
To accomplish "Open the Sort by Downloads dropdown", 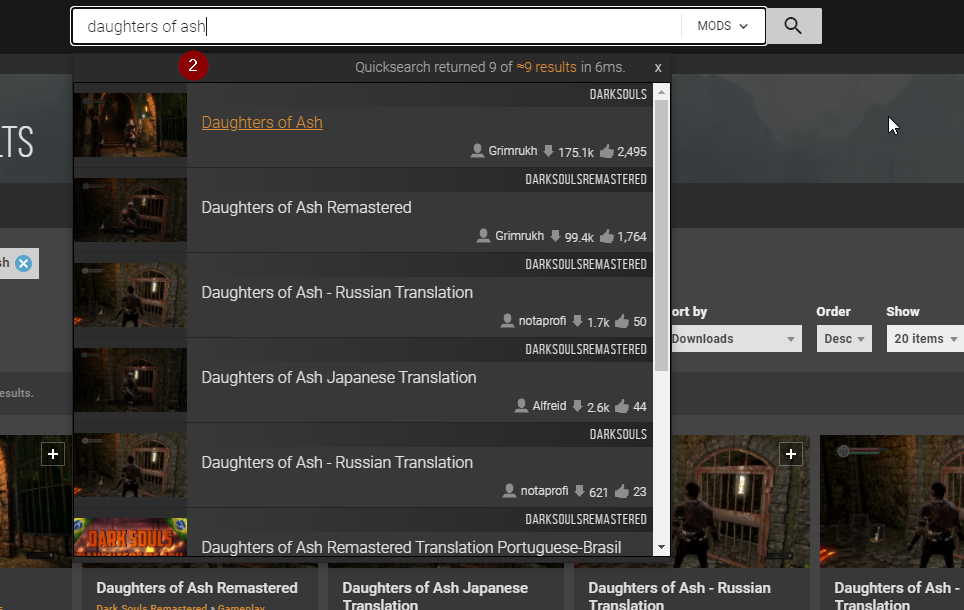I will tap(736, 339).
